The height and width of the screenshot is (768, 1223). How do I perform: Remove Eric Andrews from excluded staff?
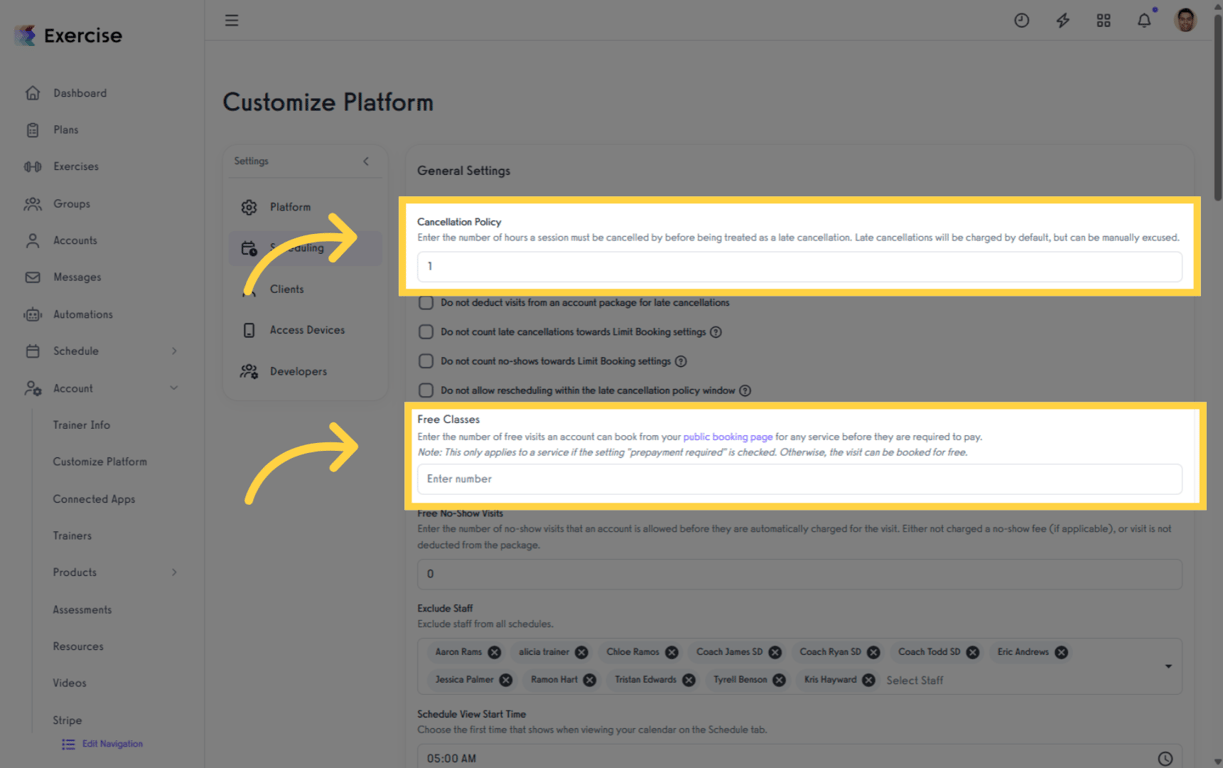click(1061, 652)
